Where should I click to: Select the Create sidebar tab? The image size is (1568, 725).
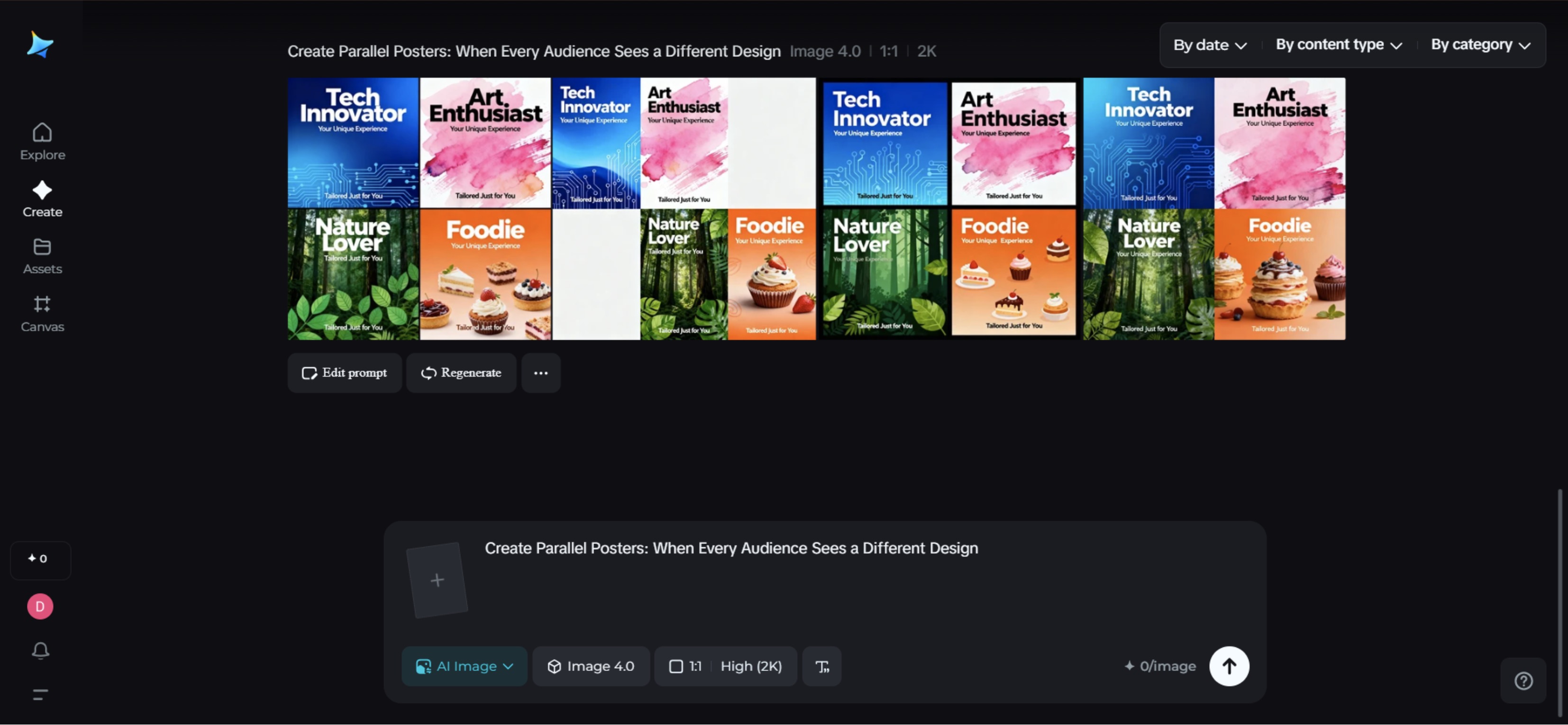click(42, 199)
